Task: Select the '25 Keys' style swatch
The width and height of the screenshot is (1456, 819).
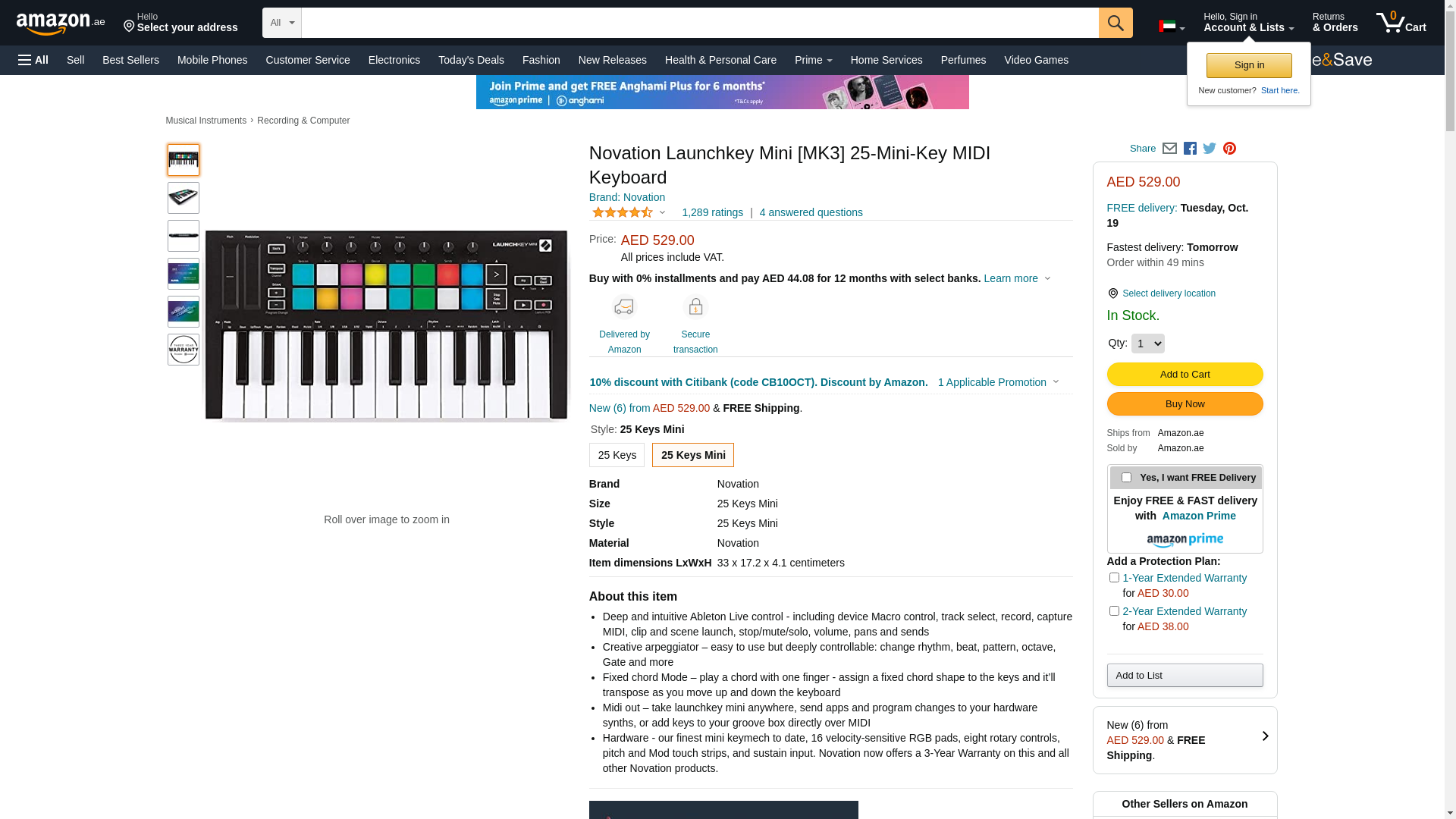Action: 617,455
